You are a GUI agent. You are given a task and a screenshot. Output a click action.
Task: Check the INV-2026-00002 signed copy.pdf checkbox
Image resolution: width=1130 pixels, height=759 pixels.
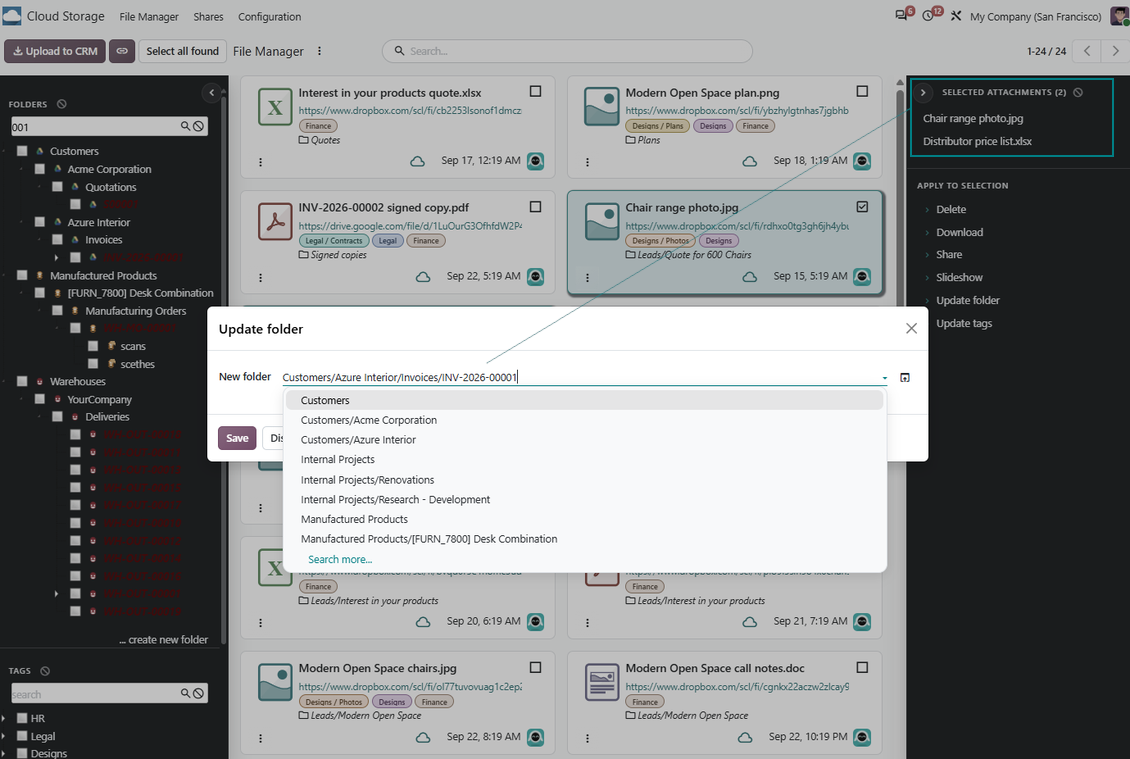click(535, 207)
